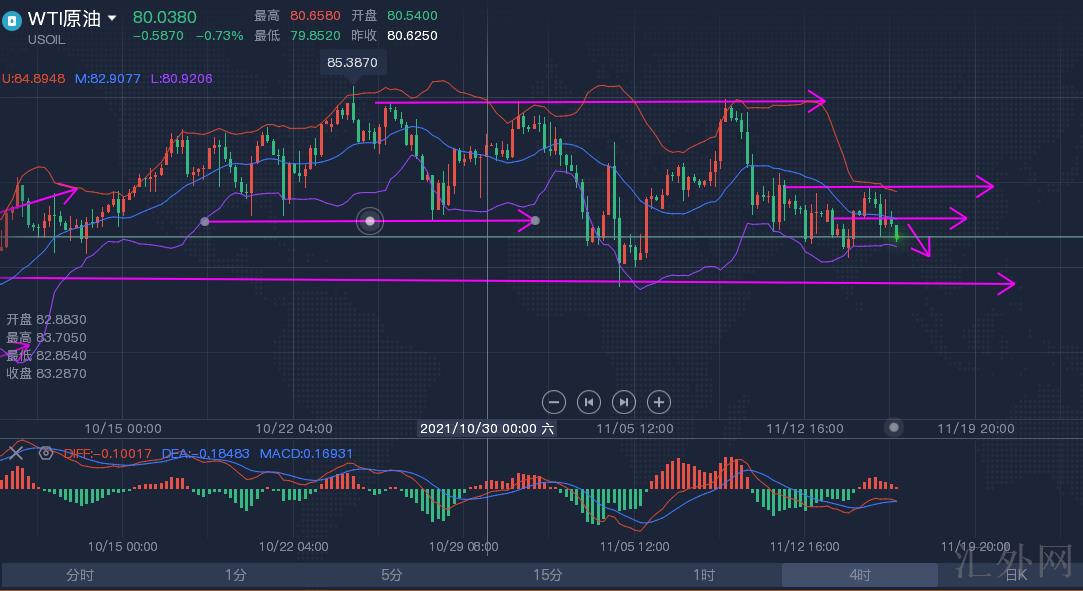Open MACD indicator settings gear

[46, 453]
